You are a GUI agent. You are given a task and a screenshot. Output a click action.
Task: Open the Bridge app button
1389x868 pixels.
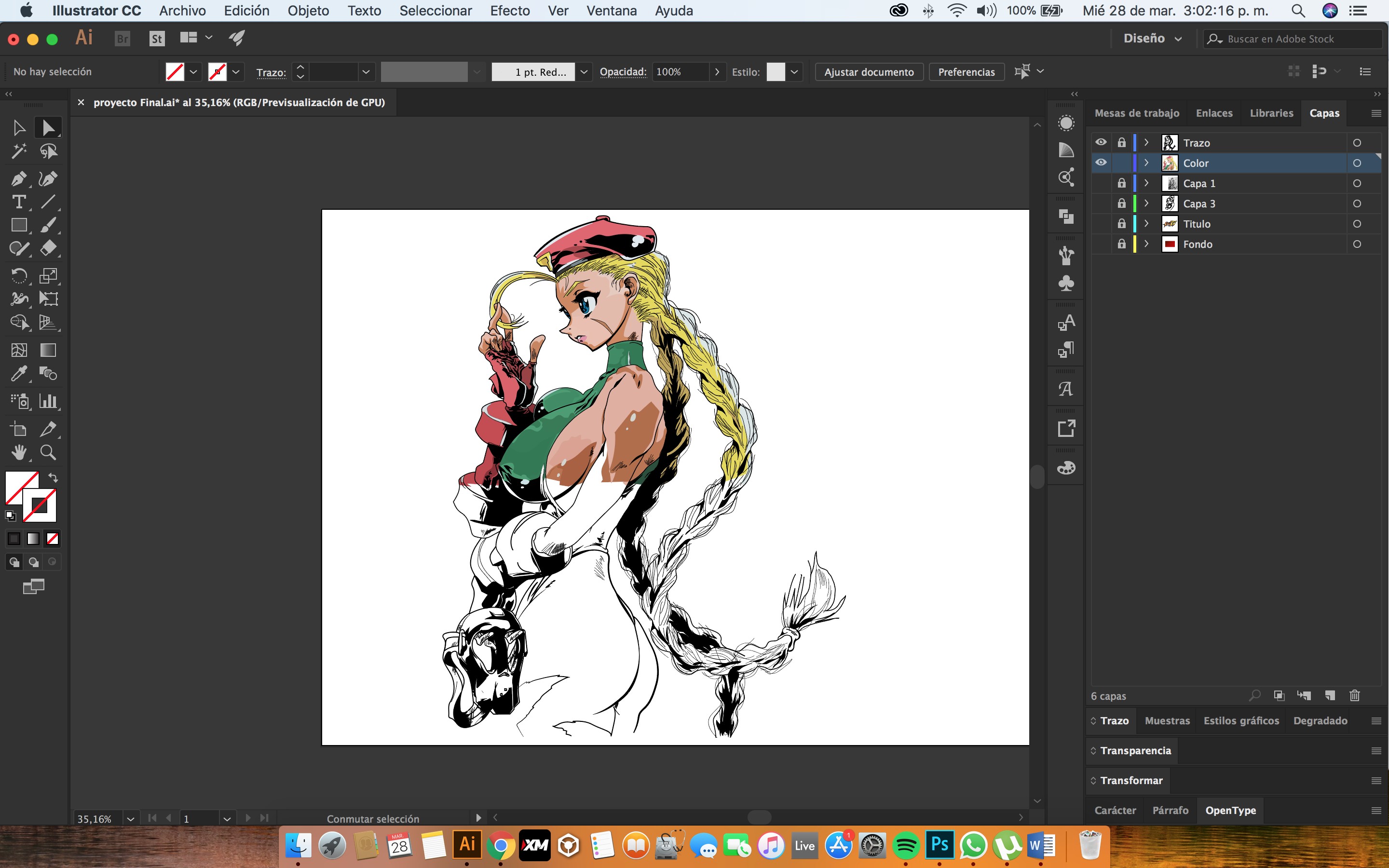[122, 39]
